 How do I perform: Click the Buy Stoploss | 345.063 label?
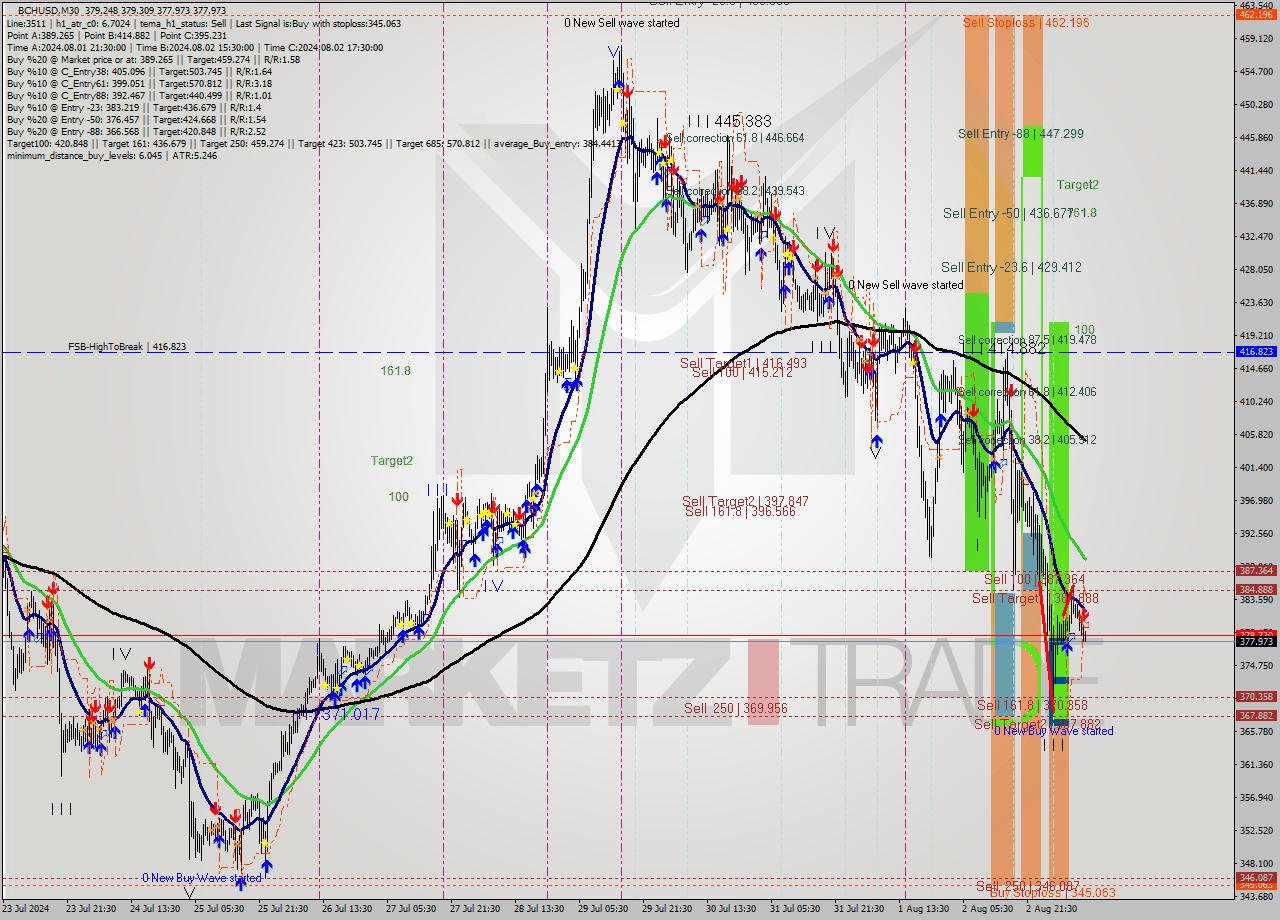coord(1052,892)
